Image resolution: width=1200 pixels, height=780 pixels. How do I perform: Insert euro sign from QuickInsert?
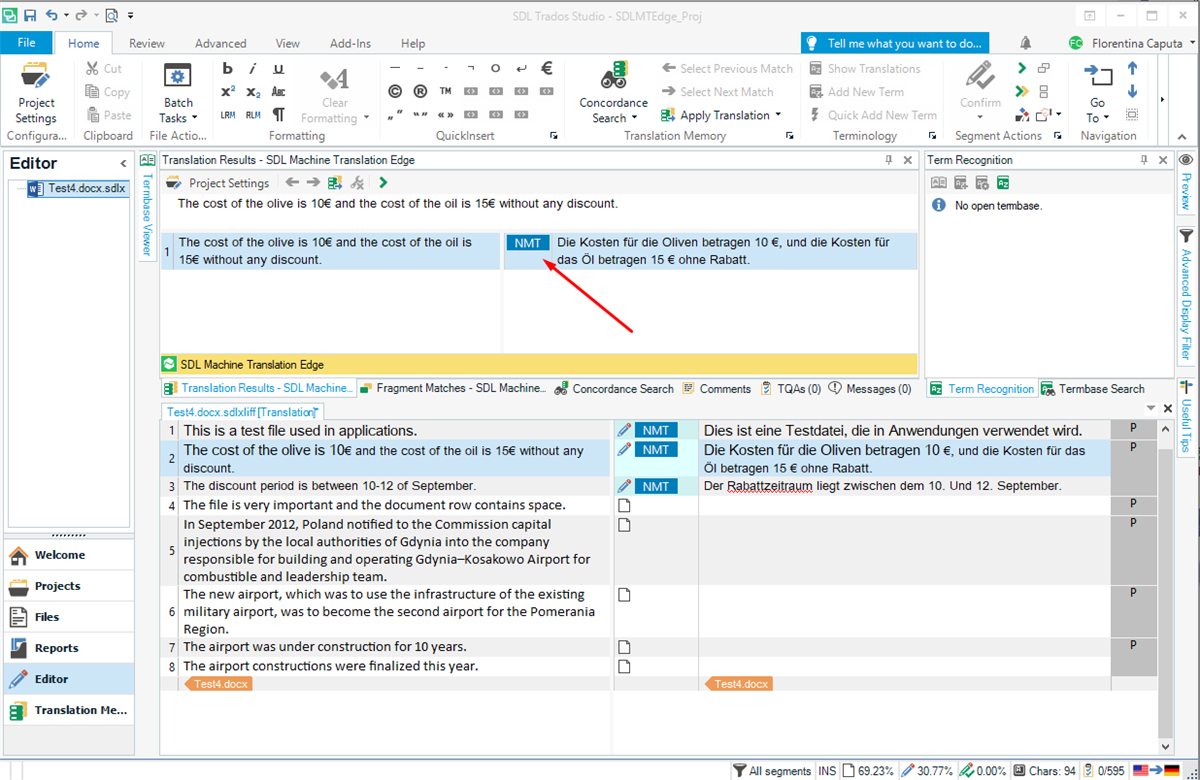coord(547,69)
